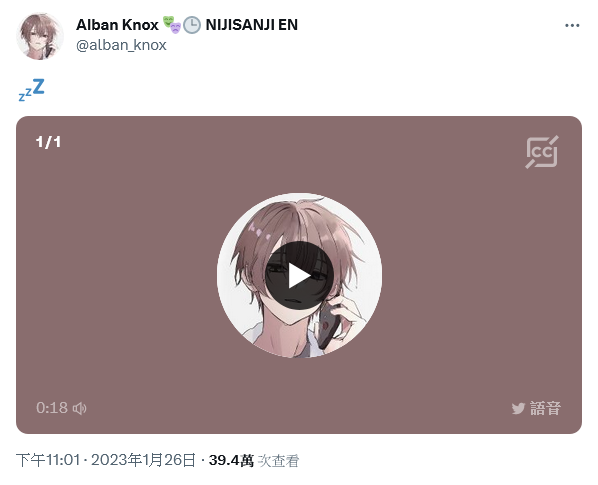View the 39.4萬 view count
Viewport: 598px width, 485px height.
231,460
